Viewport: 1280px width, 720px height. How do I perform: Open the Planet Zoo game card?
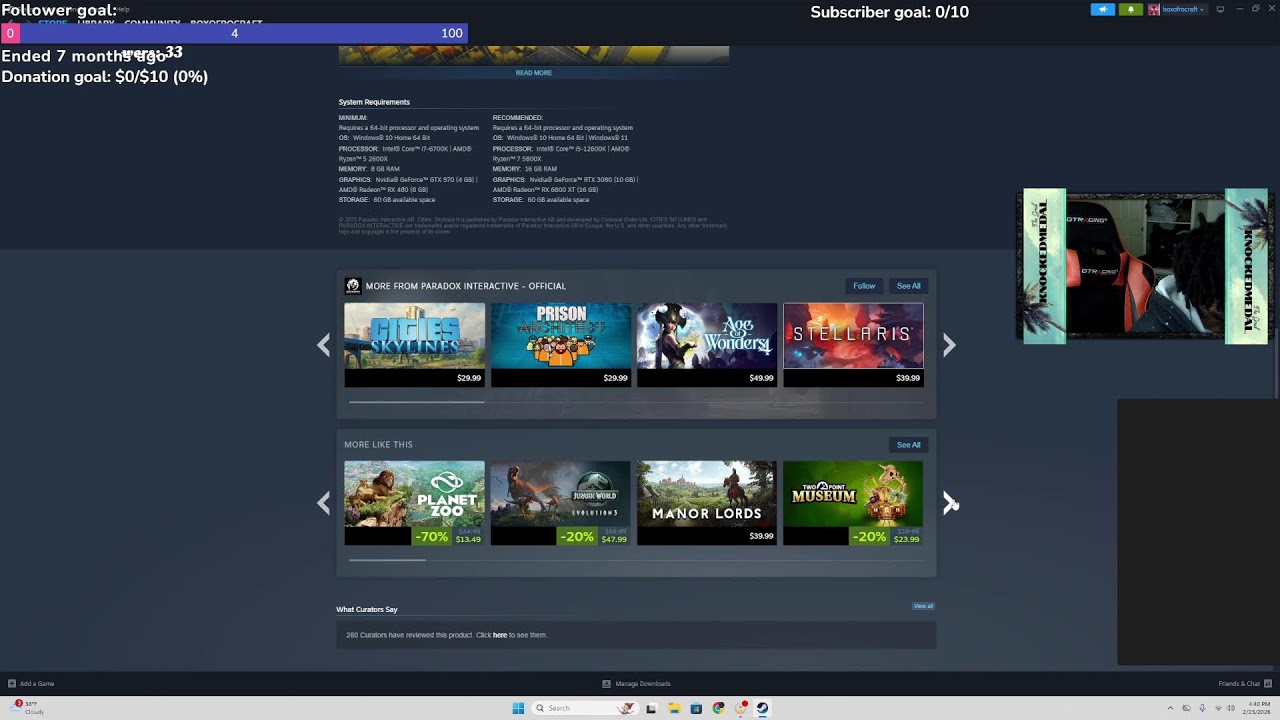414,503
